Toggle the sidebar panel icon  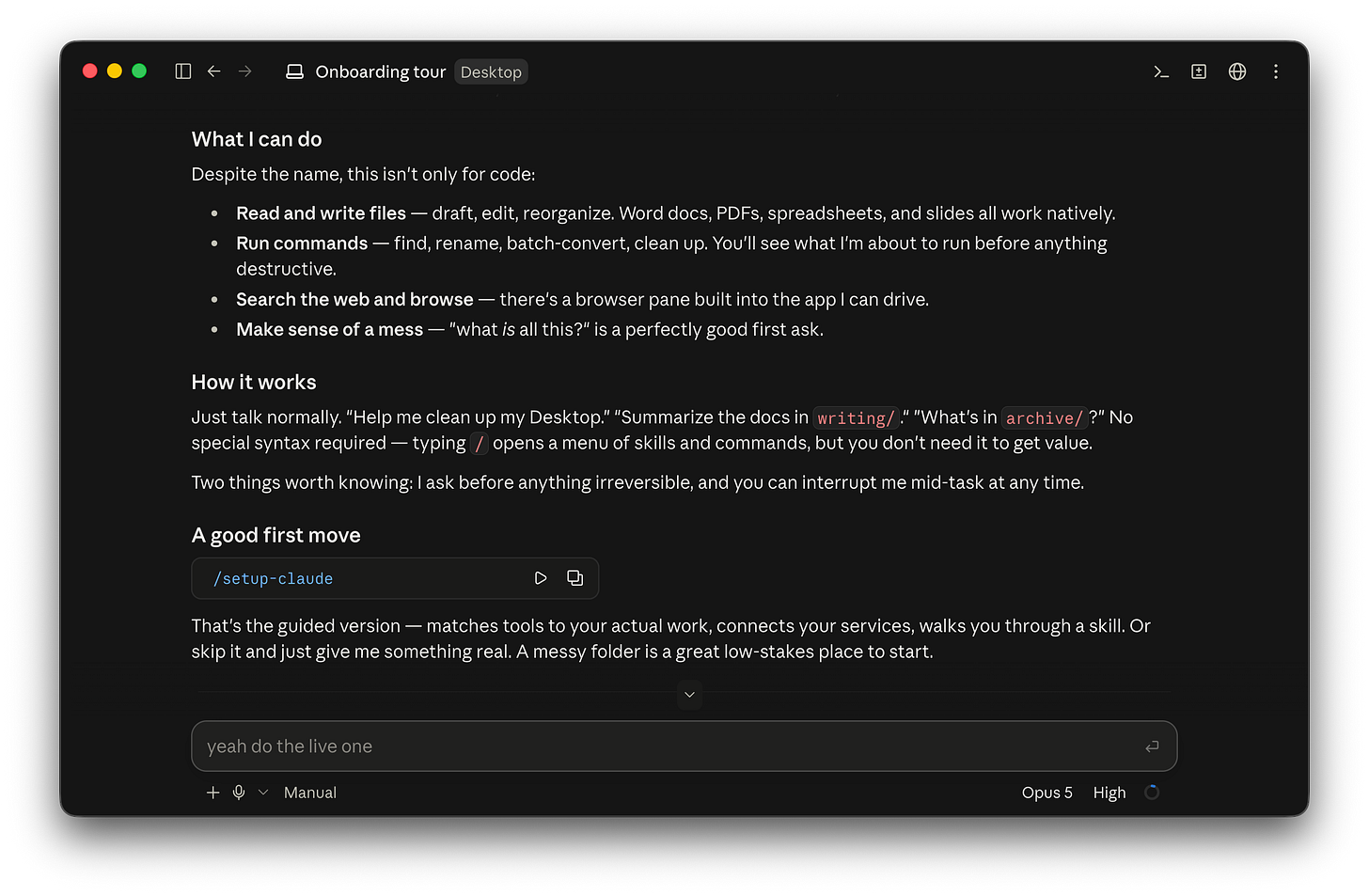pos(183,71)
